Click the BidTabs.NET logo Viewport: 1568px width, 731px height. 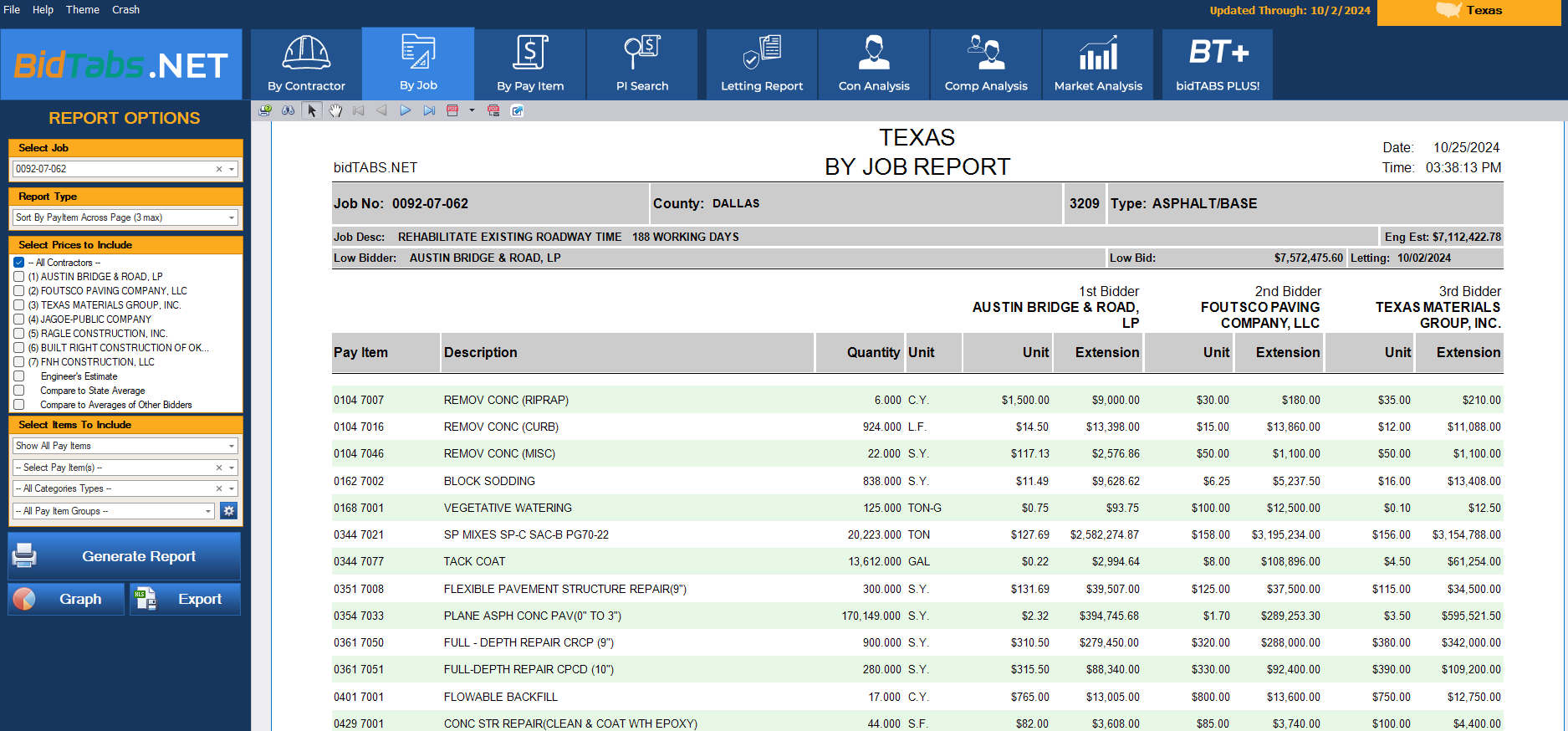click(x=121, y=64)
